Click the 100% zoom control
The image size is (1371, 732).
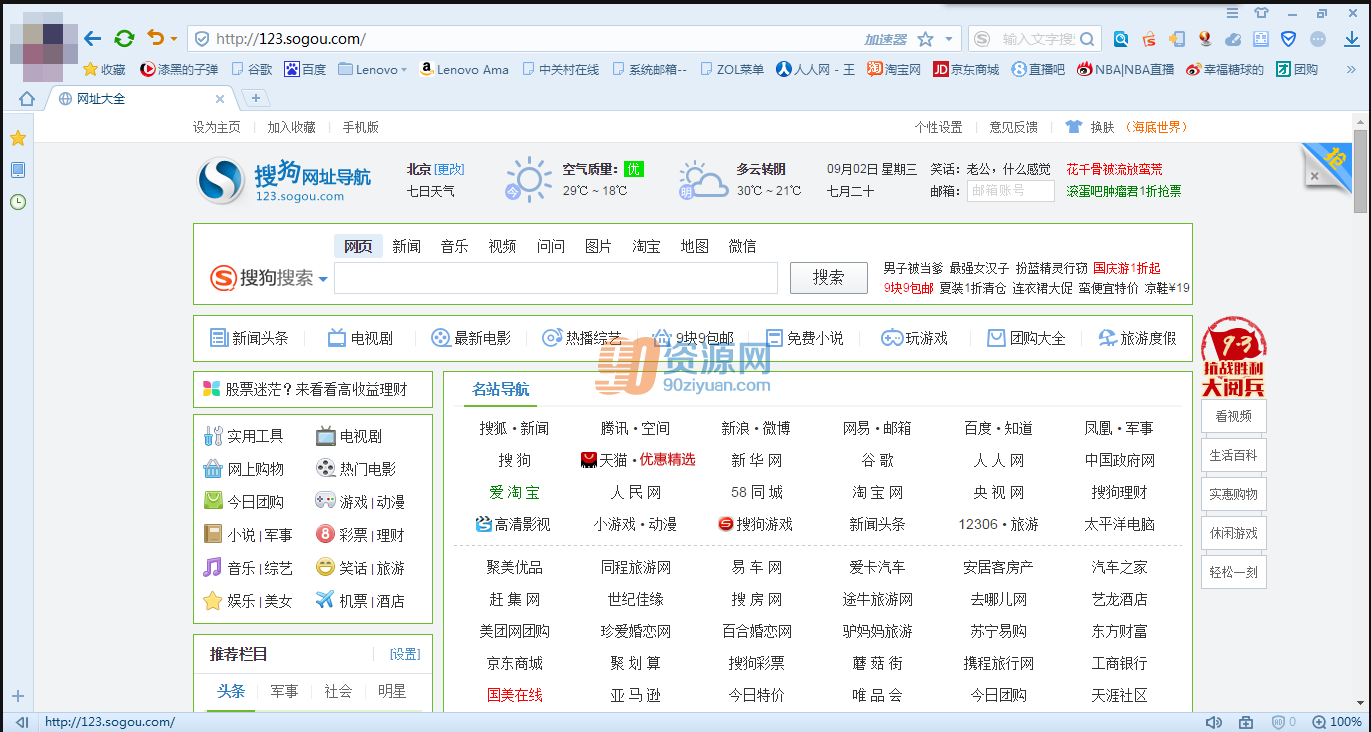pos(1337,722)
